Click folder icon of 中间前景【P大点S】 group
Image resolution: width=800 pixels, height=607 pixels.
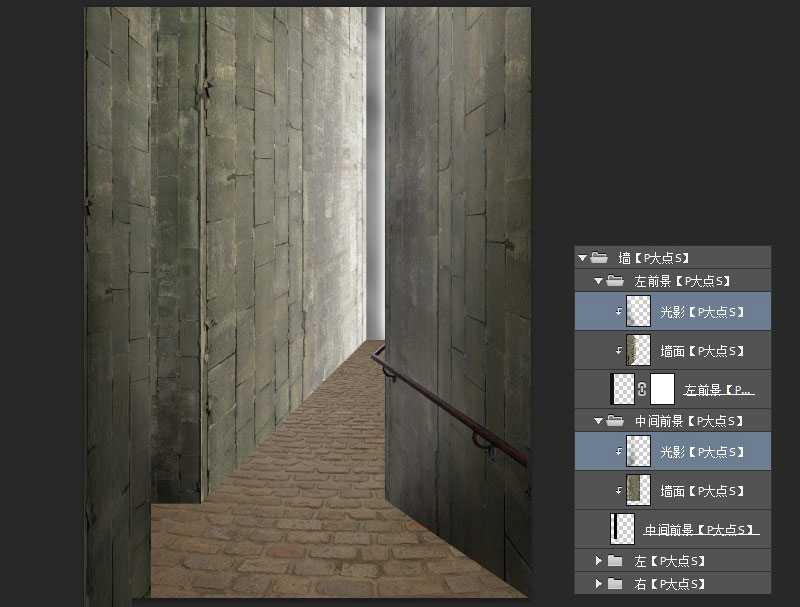[x=615, y=420]
